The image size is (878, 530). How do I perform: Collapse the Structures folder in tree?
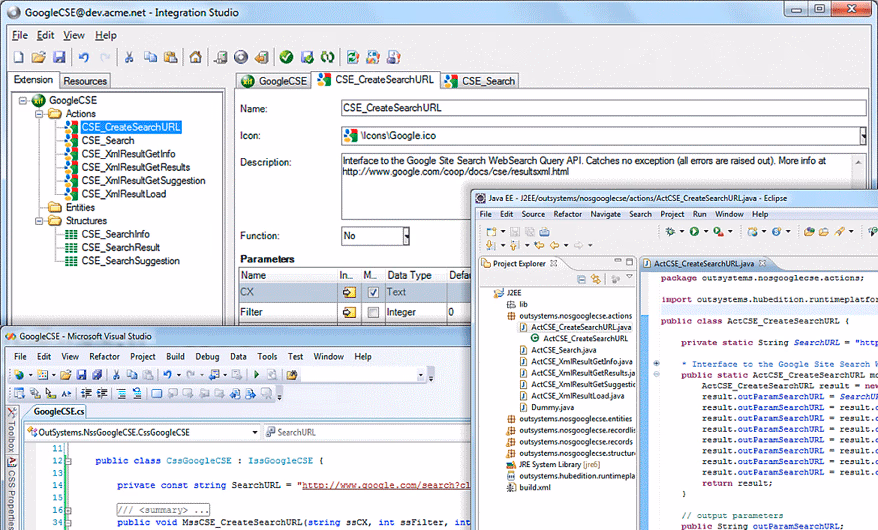[x=39, y=221]
